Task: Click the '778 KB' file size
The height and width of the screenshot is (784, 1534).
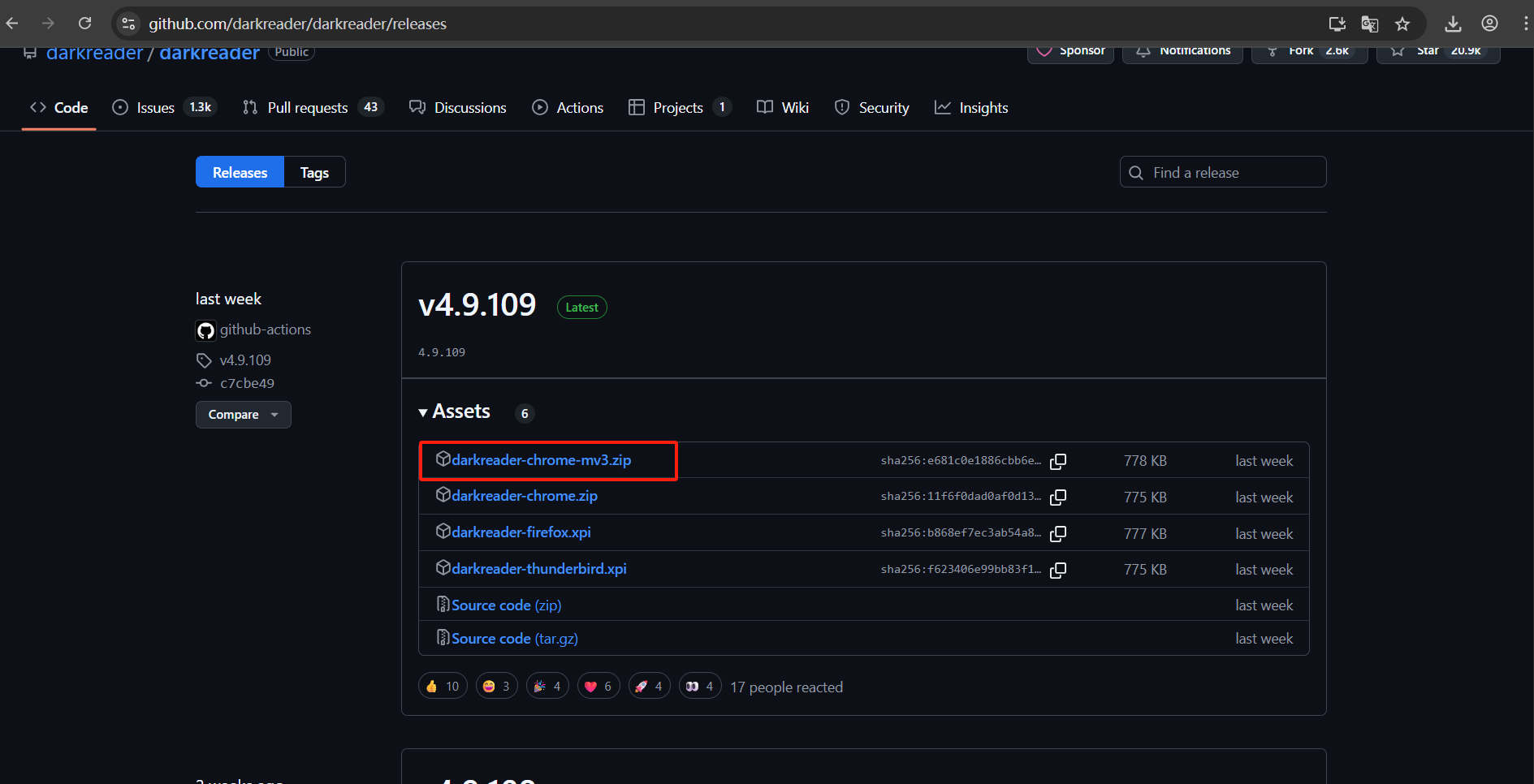Action: pyautogui.click(x=1145, y=461)
